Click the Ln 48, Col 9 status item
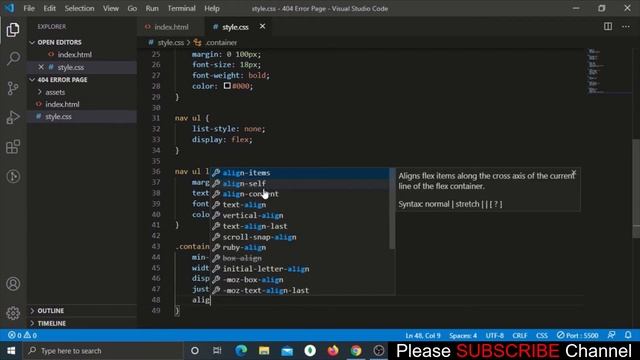This screenshot has width=640, height=360. (423, 335)
